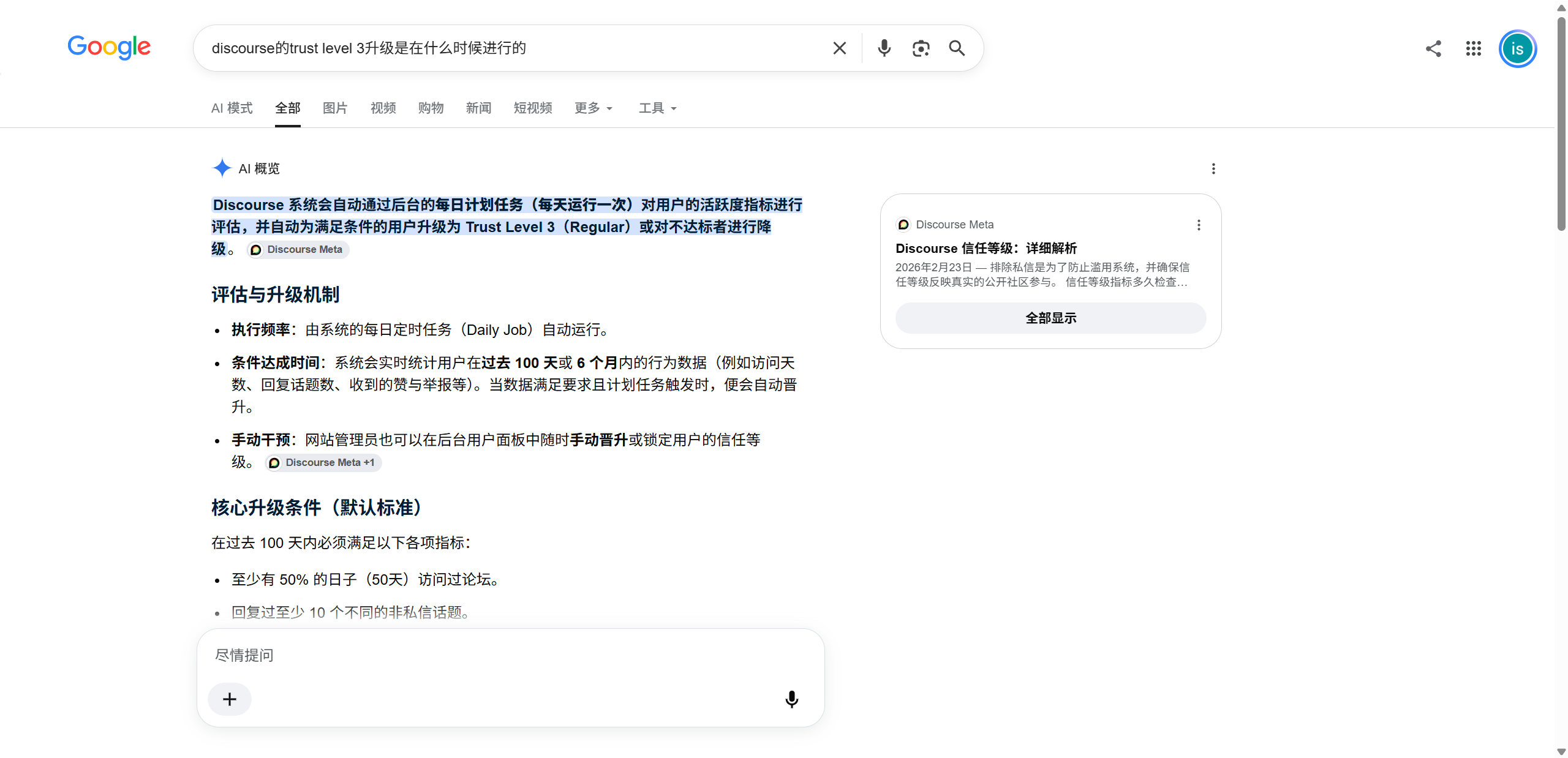Submit search with magnifier icon

tap(957, 48)
